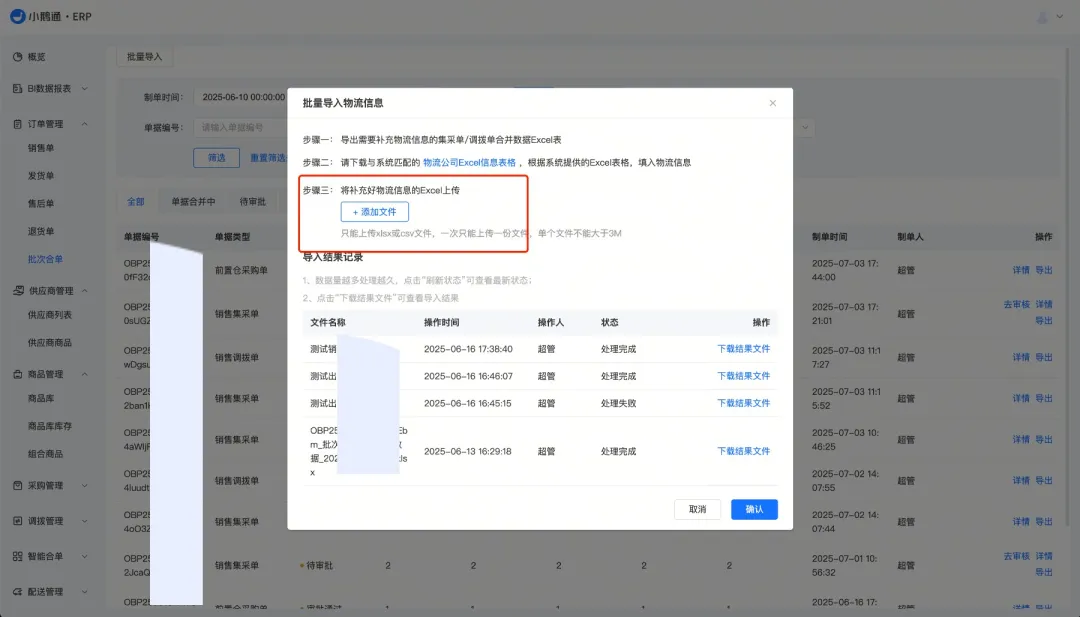Open 退货单 in sidebar

click(41, 231)
